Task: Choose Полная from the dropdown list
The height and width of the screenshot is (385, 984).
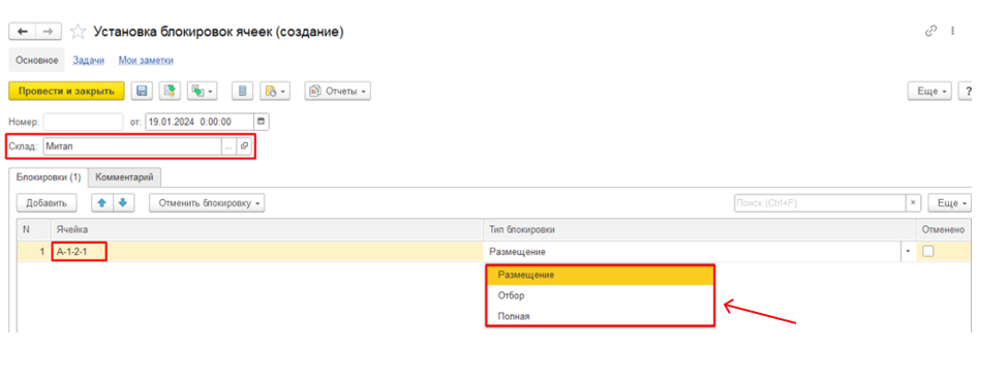Action: click(600, 316)
